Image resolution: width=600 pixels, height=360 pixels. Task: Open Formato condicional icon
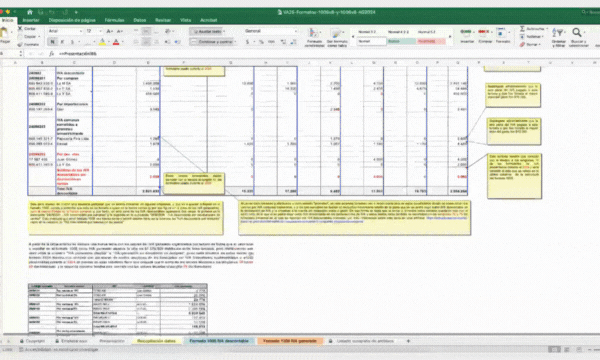pos(314,33)
